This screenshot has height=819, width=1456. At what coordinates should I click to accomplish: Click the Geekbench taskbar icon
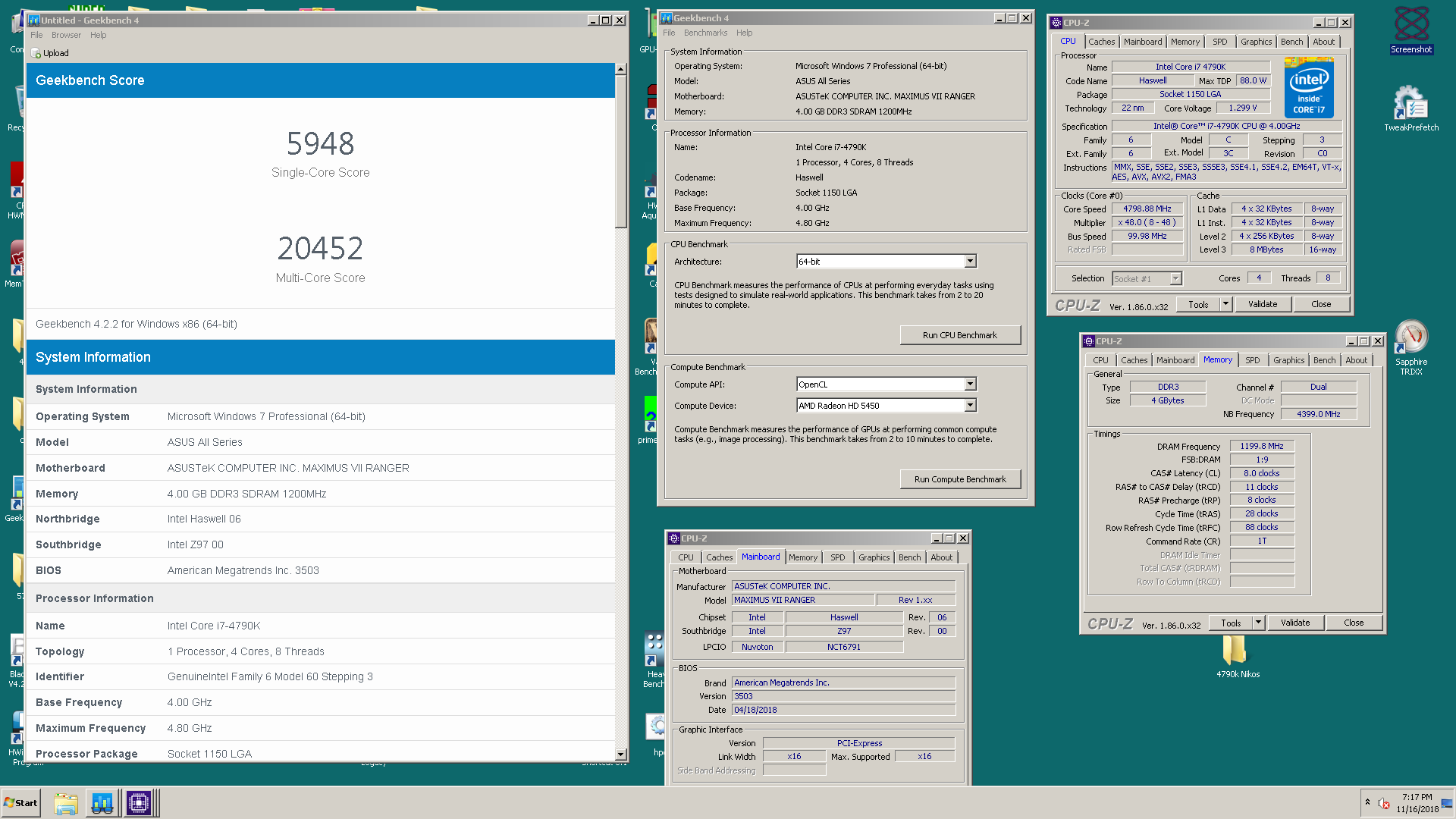tap(102, 803)
